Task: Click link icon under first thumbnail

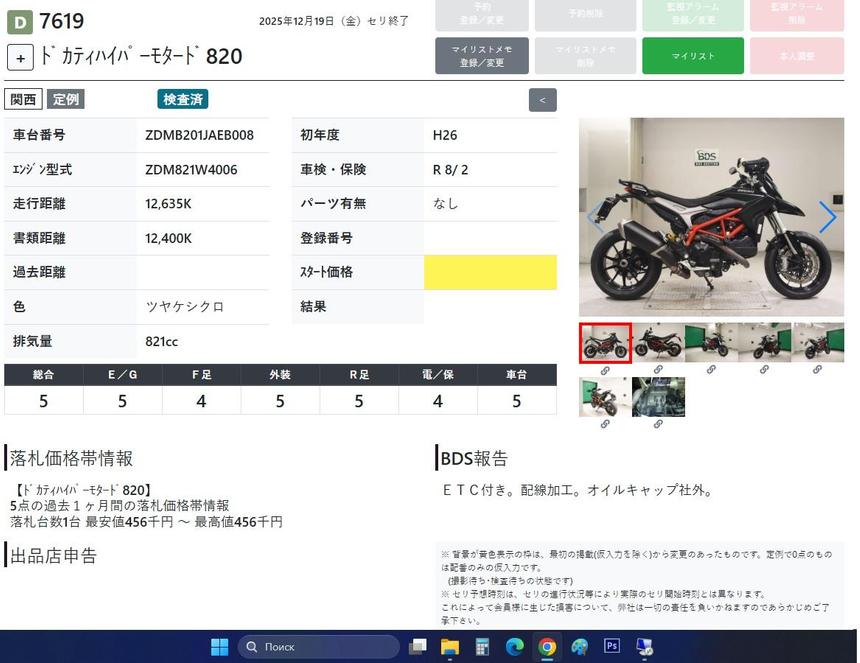Action: [x=605, y=370]
